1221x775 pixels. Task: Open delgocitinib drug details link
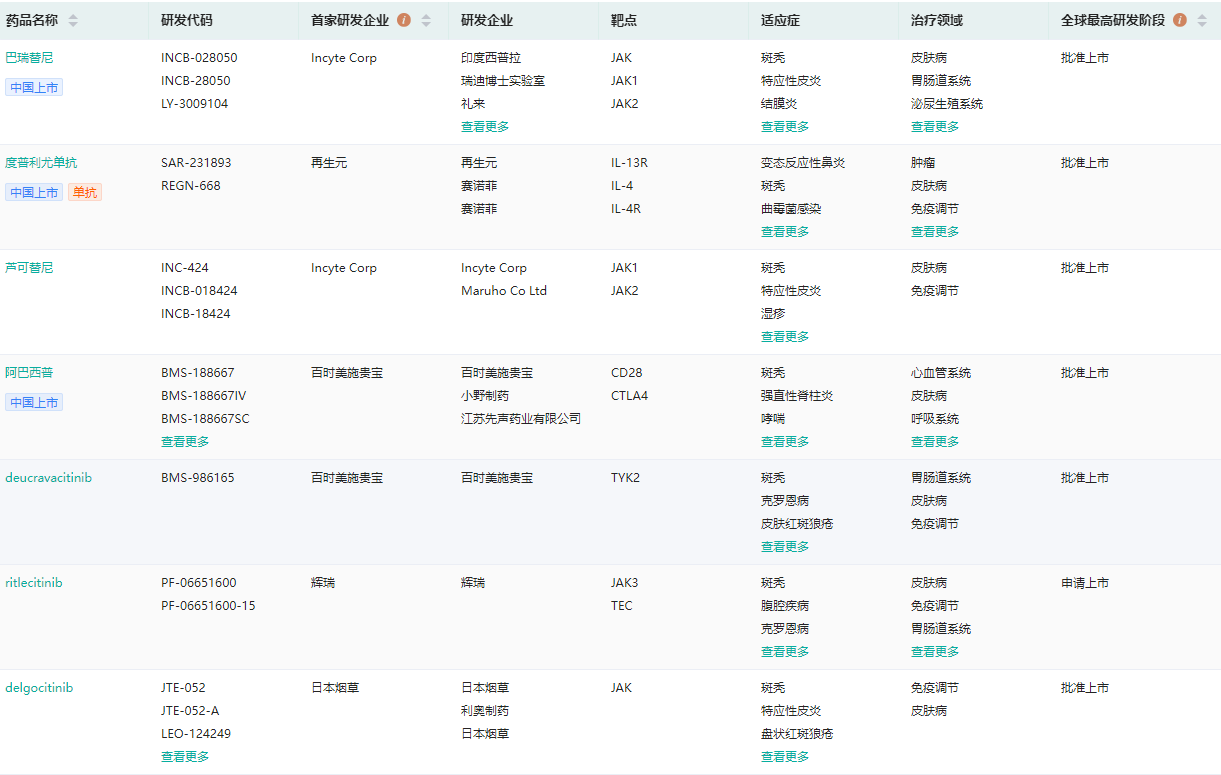click(39, 688)
